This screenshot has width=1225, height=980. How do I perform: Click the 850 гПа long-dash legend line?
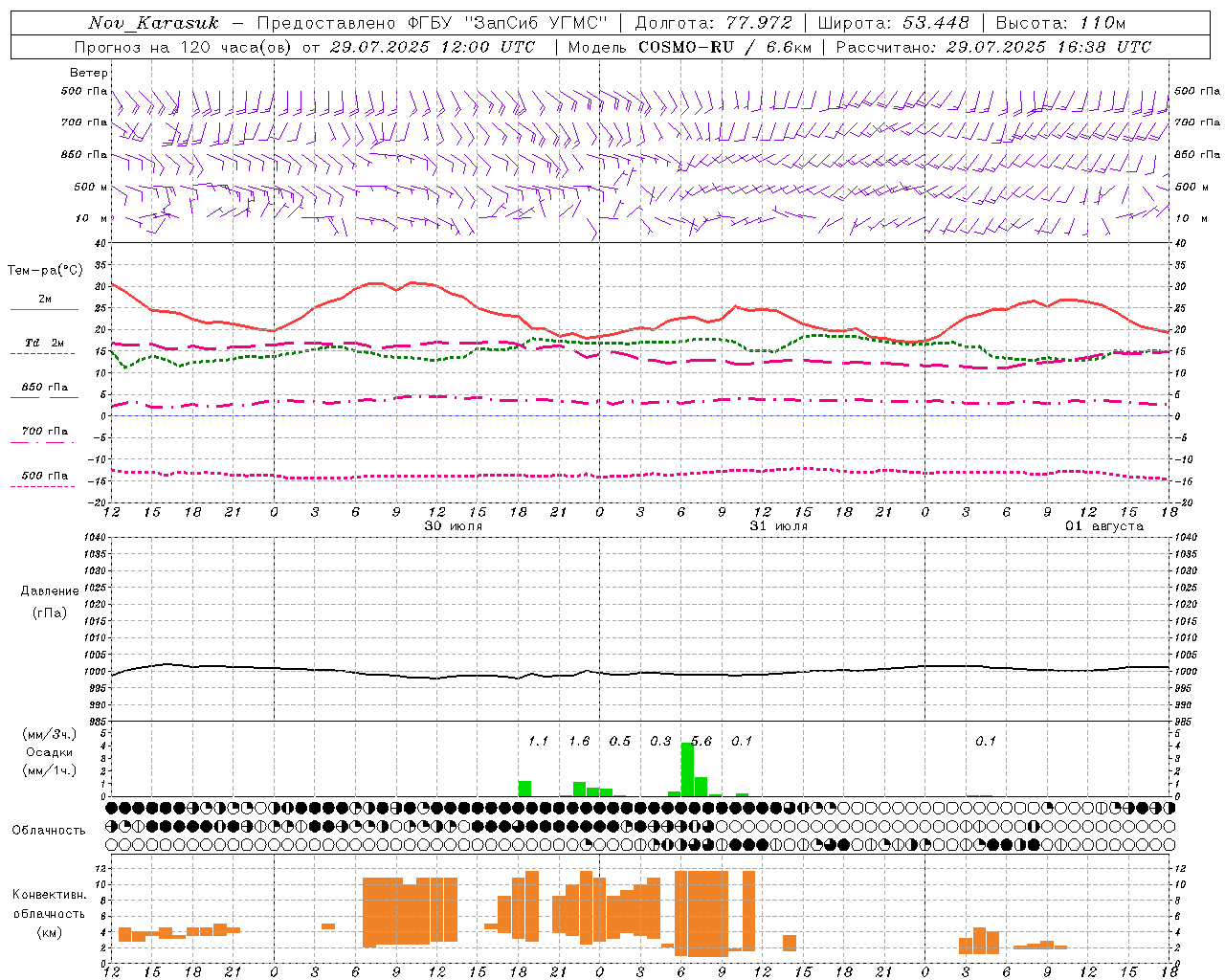44,397
